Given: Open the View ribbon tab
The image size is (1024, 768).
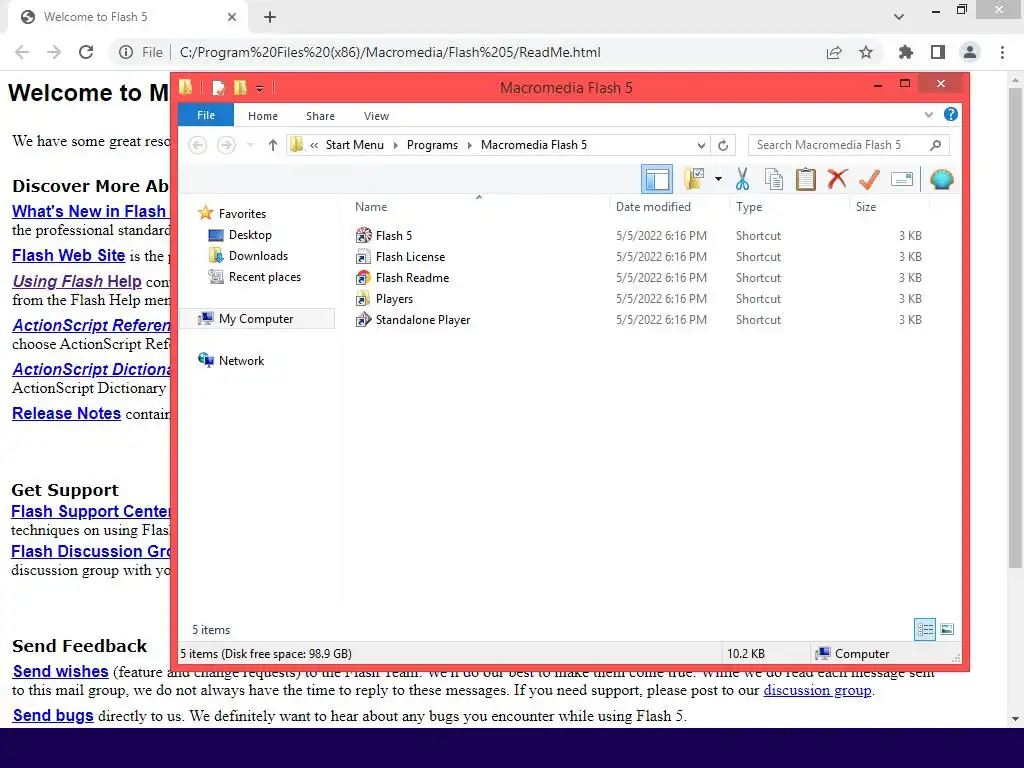Looking at the screenshot, I should tap(376, 116).
